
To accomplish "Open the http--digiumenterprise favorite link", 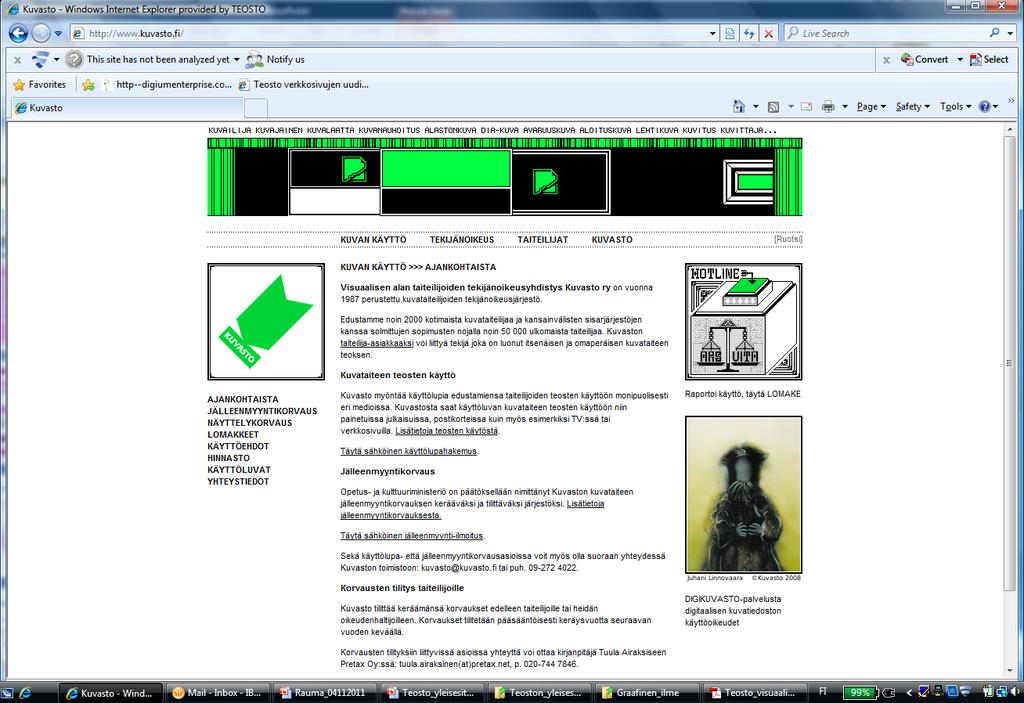I will [x=168, y=84].
